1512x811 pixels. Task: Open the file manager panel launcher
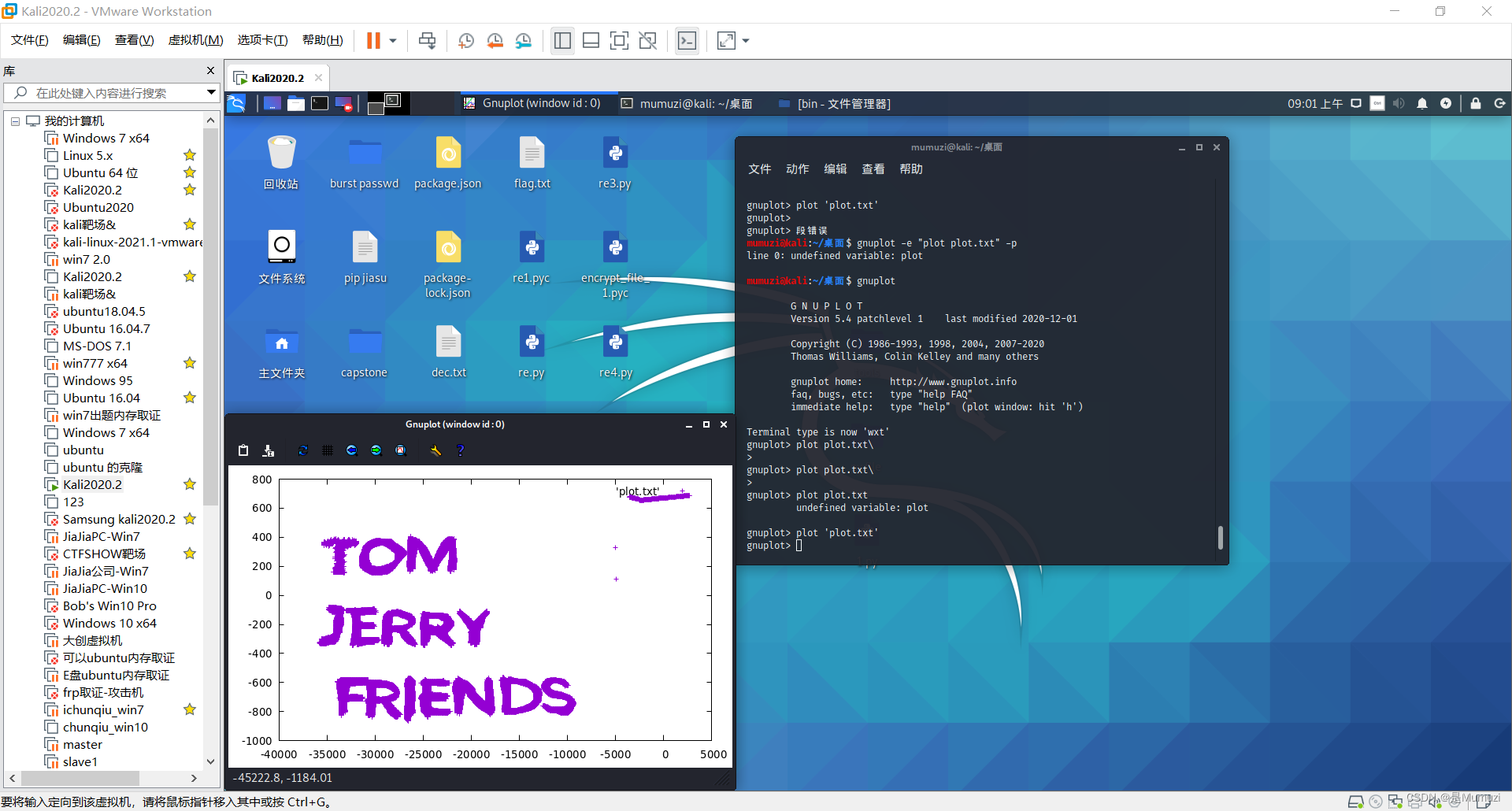click(296, 103)
